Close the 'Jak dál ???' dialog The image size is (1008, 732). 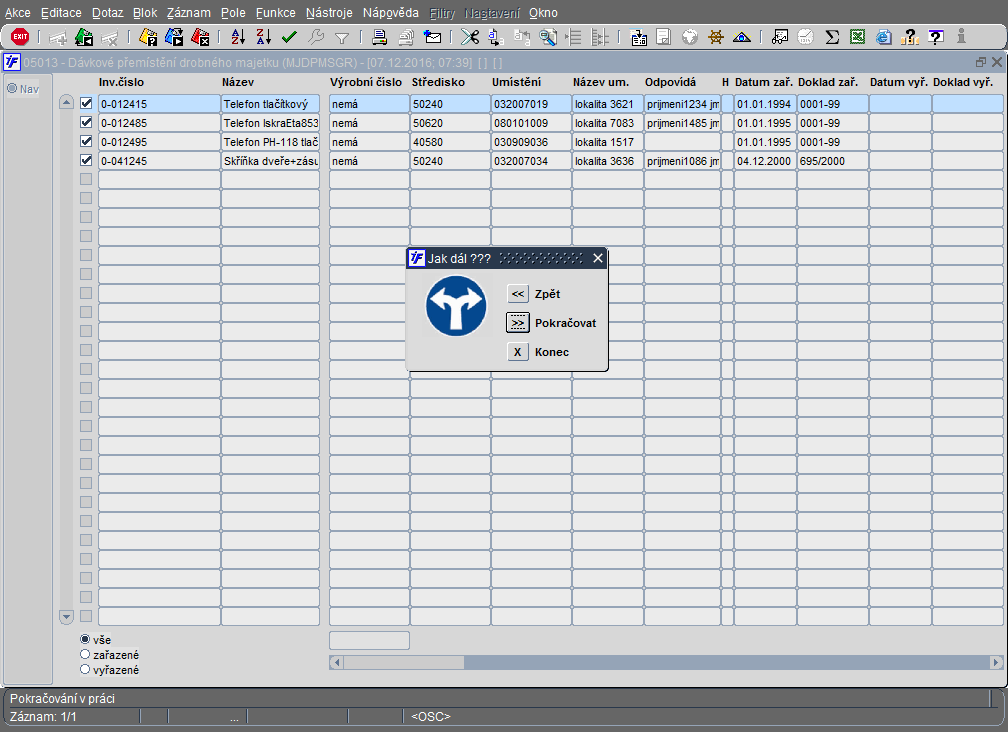(x=598, y=258)
